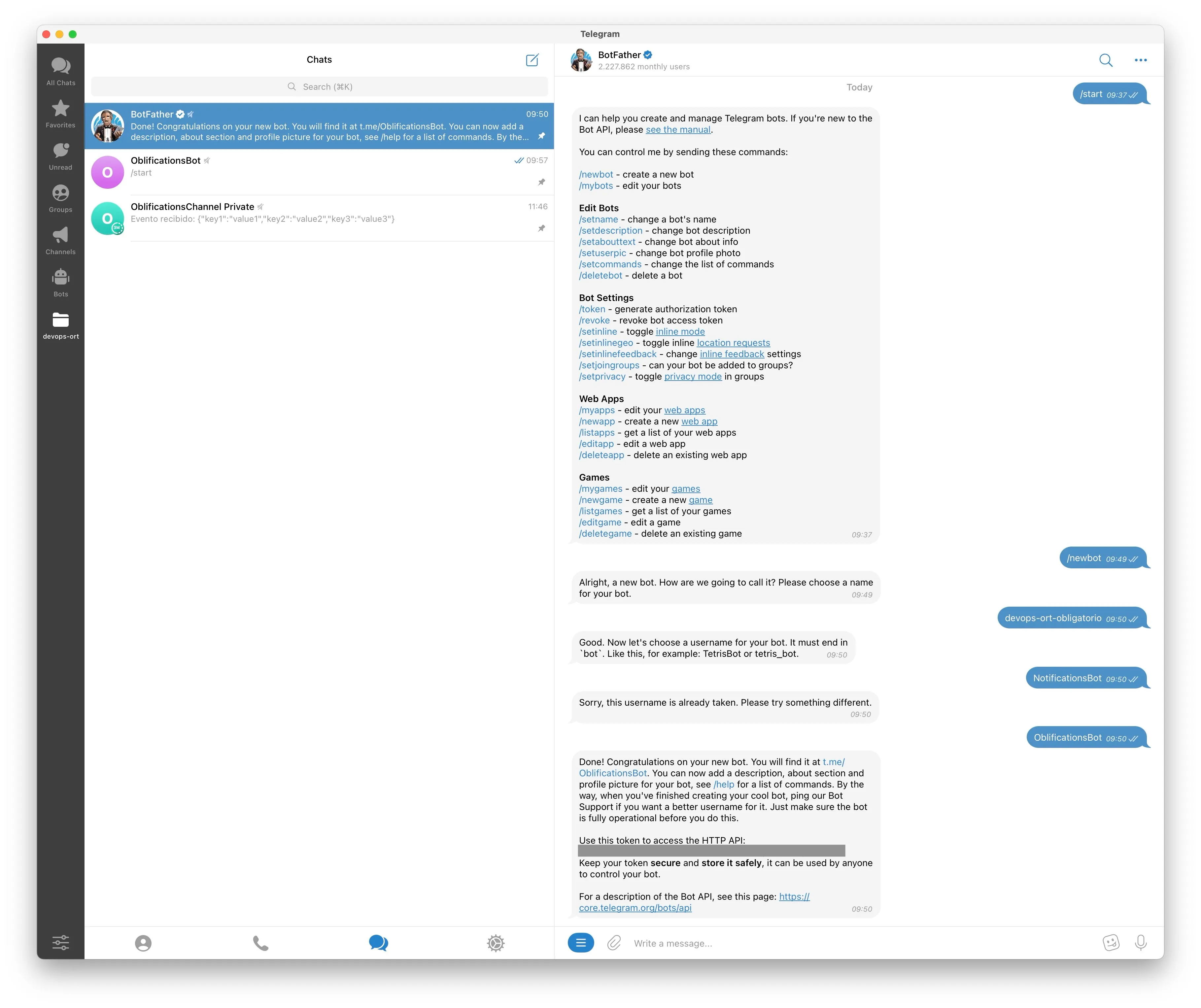The height and width of the screenshot is (1008, 1201).
Task: Open the Groups folder
Action: (x=61, y=198)
